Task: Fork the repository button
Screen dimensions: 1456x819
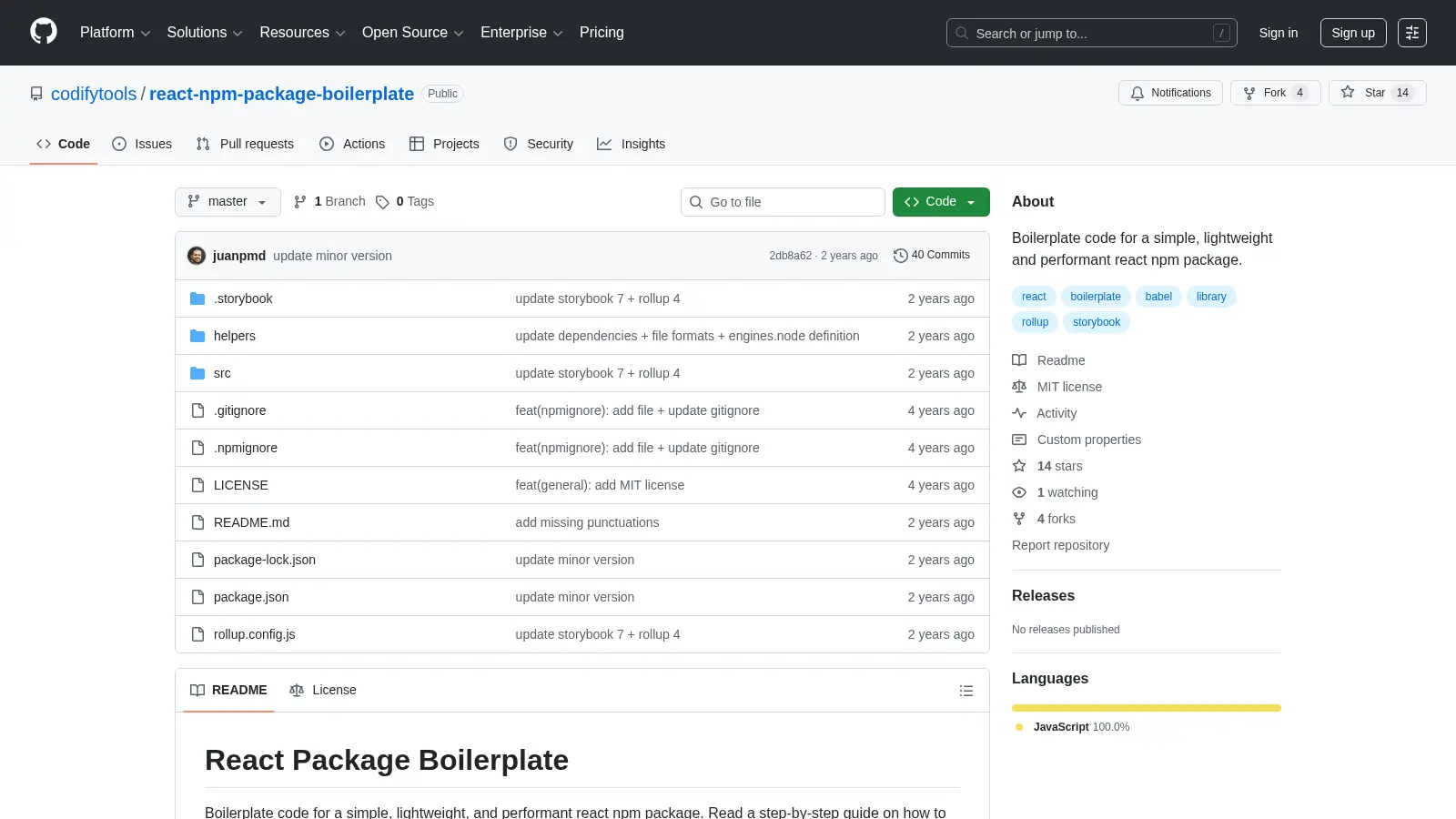Action: 1275,93
